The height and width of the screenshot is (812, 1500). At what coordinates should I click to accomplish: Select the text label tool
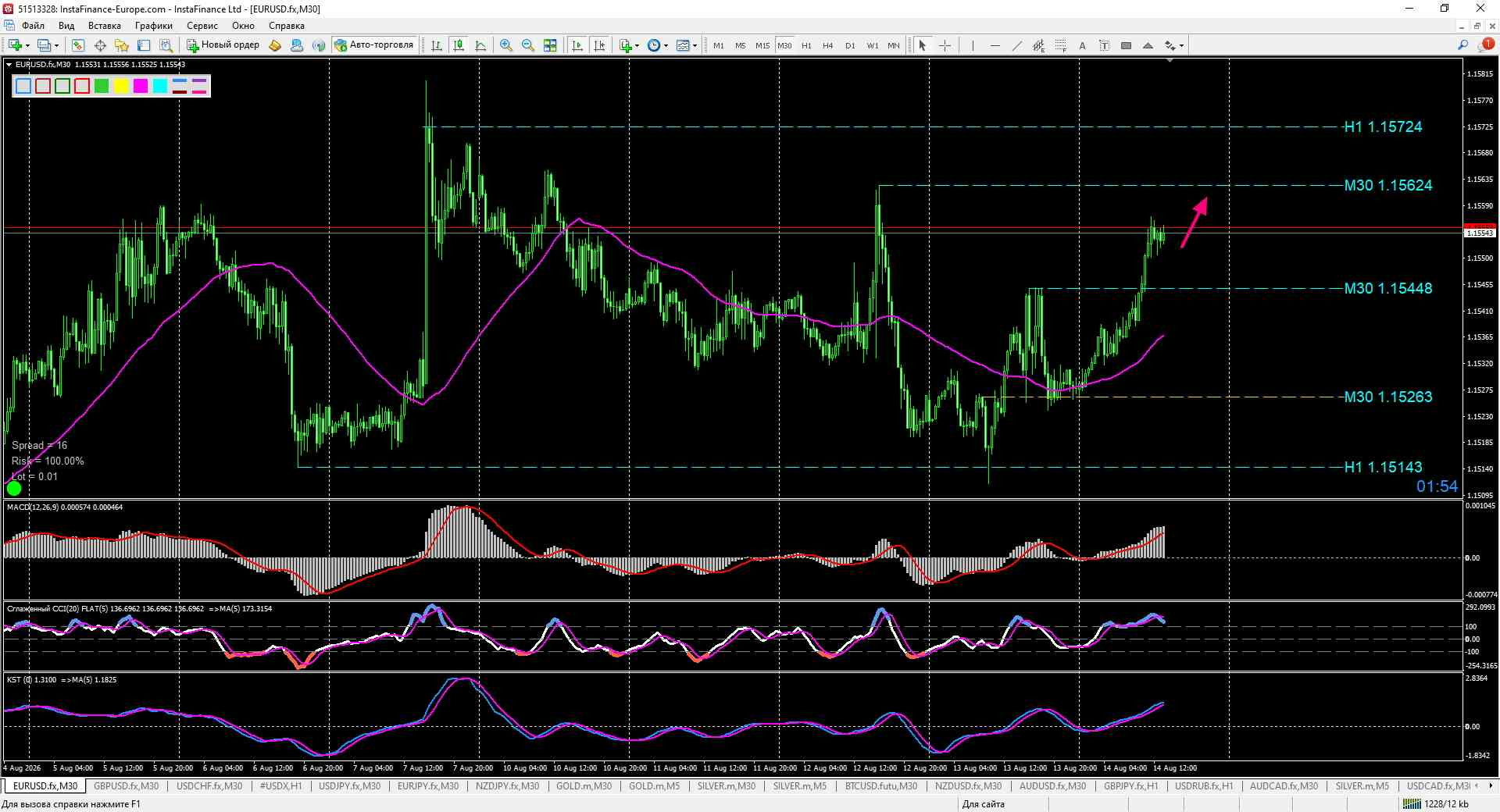1104,45
